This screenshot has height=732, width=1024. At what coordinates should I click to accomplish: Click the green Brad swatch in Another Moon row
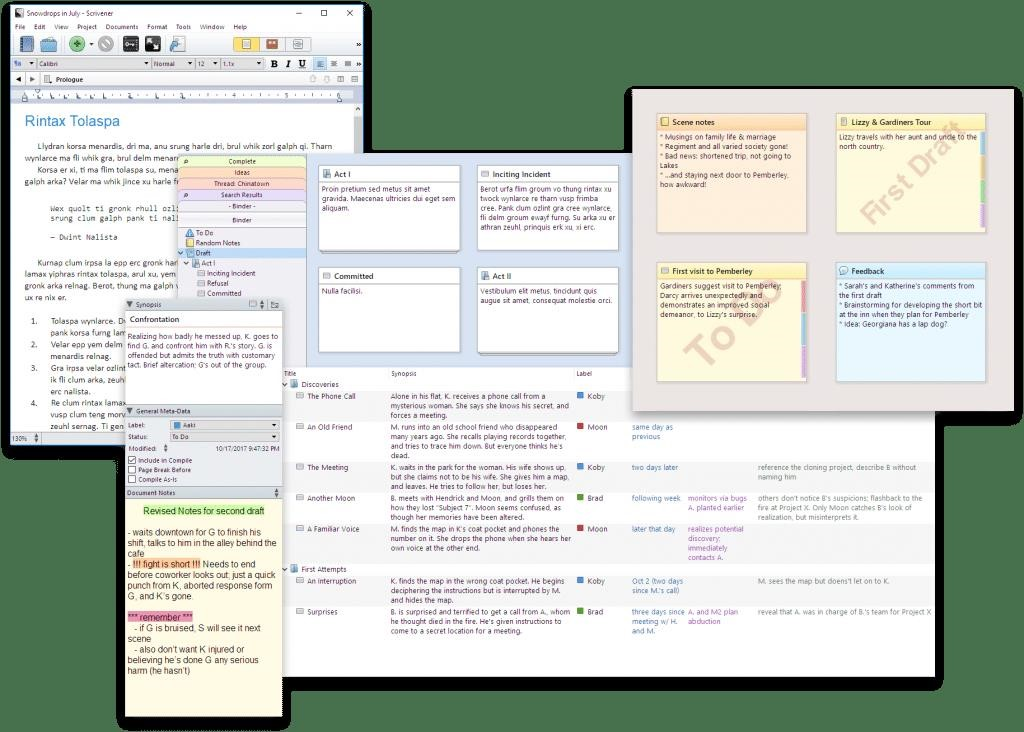coord(580,498)
